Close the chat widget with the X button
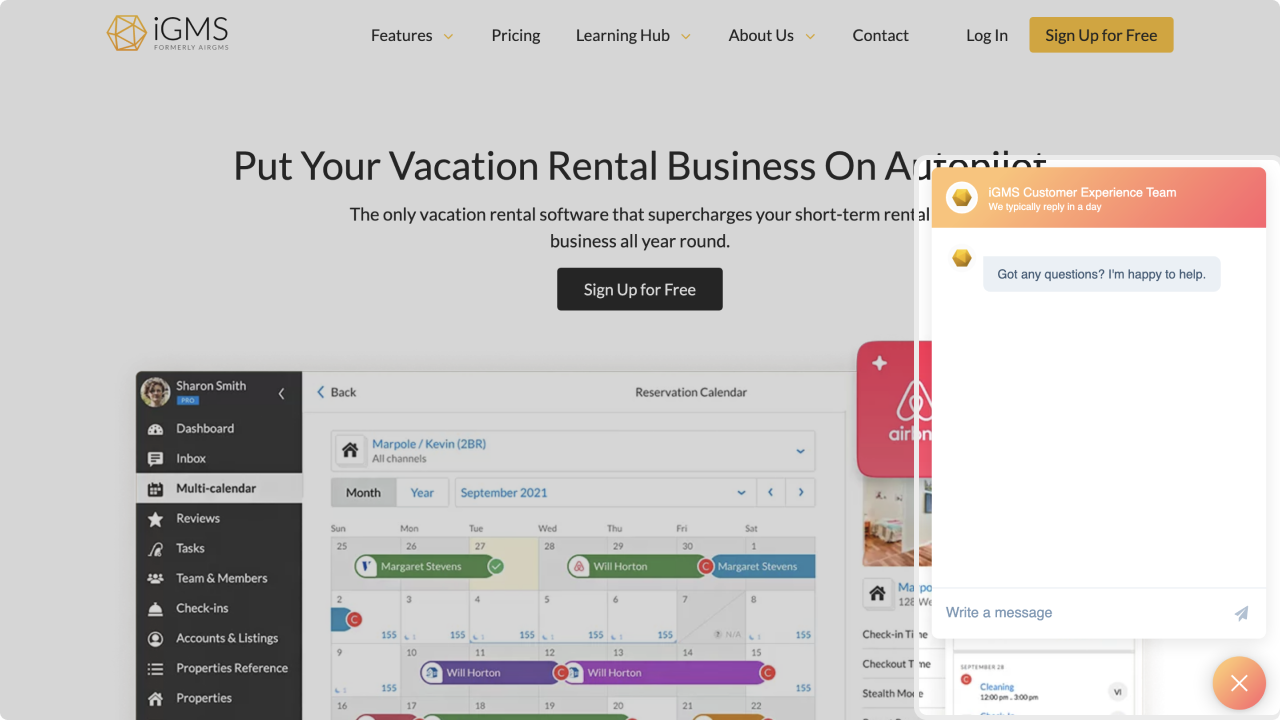Screen dimensions: 1280x720 click(1239, 683)
